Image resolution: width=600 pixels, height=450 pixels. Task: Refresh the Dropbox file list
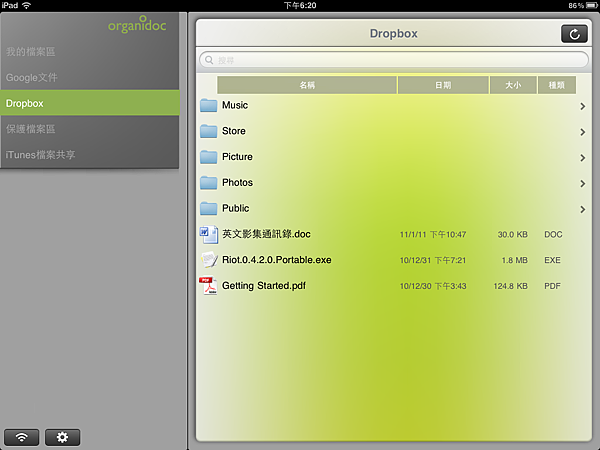click(574, 34)
